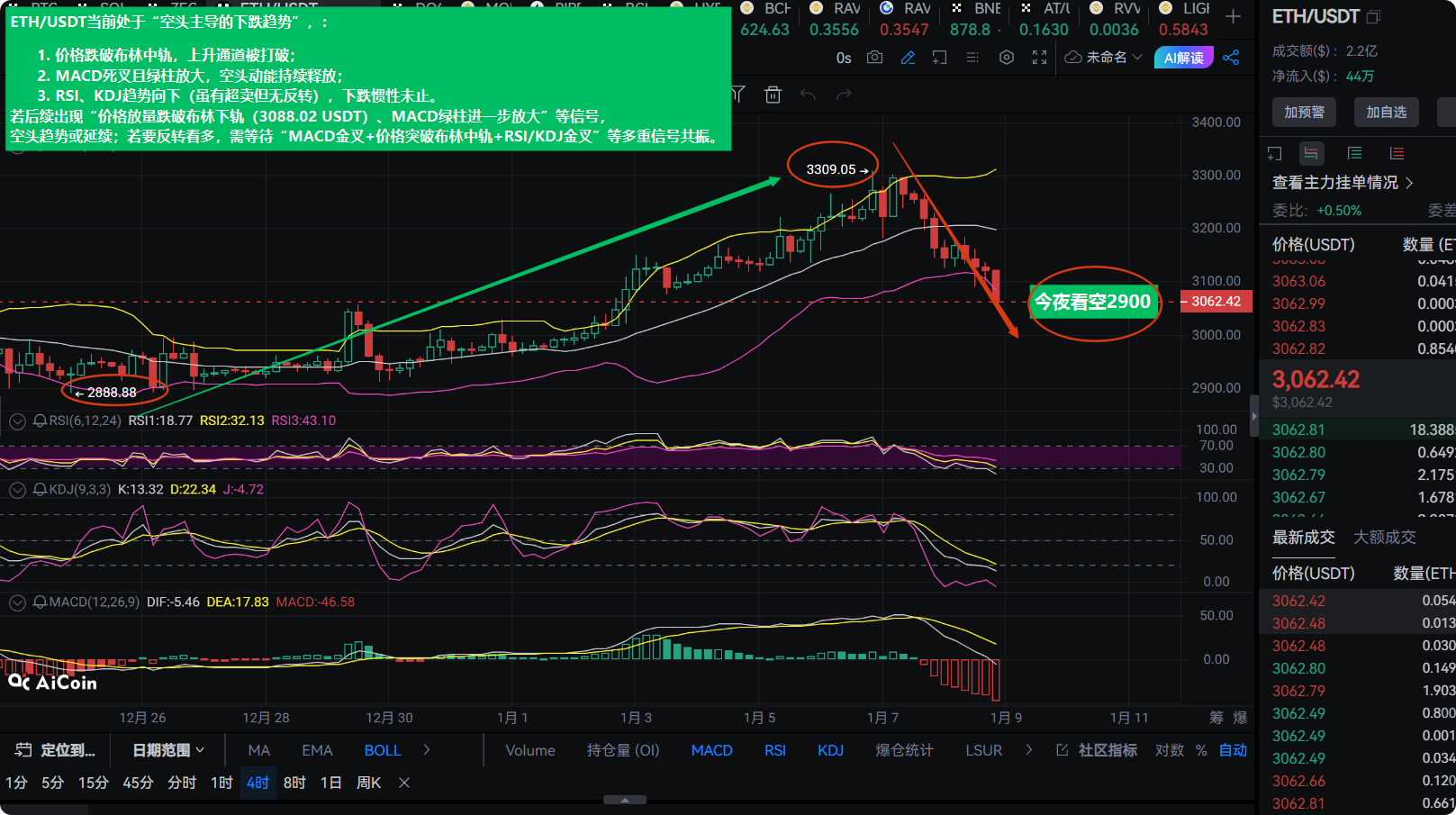Image resolution: width=1456 pixels, height=815 pixels.
Task: Open chart settings via the hexagon icon
Action: click(1006, 58)
